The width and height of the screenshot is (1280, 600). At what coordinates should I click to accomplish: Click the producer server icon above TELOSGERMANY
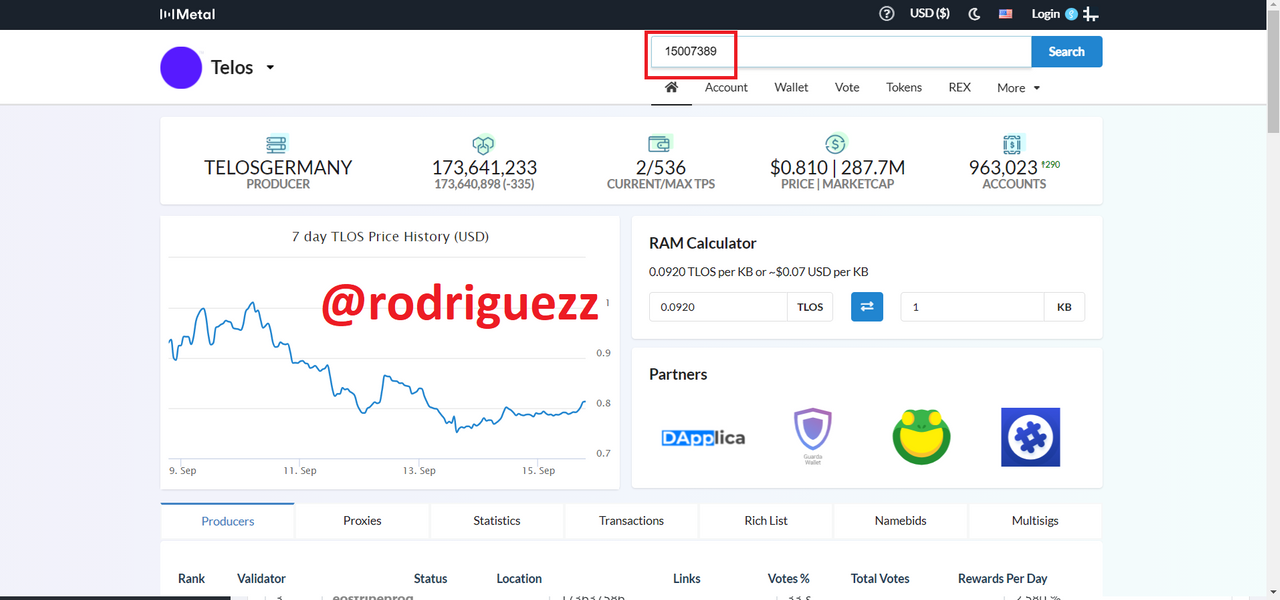[x=277, y=145]
